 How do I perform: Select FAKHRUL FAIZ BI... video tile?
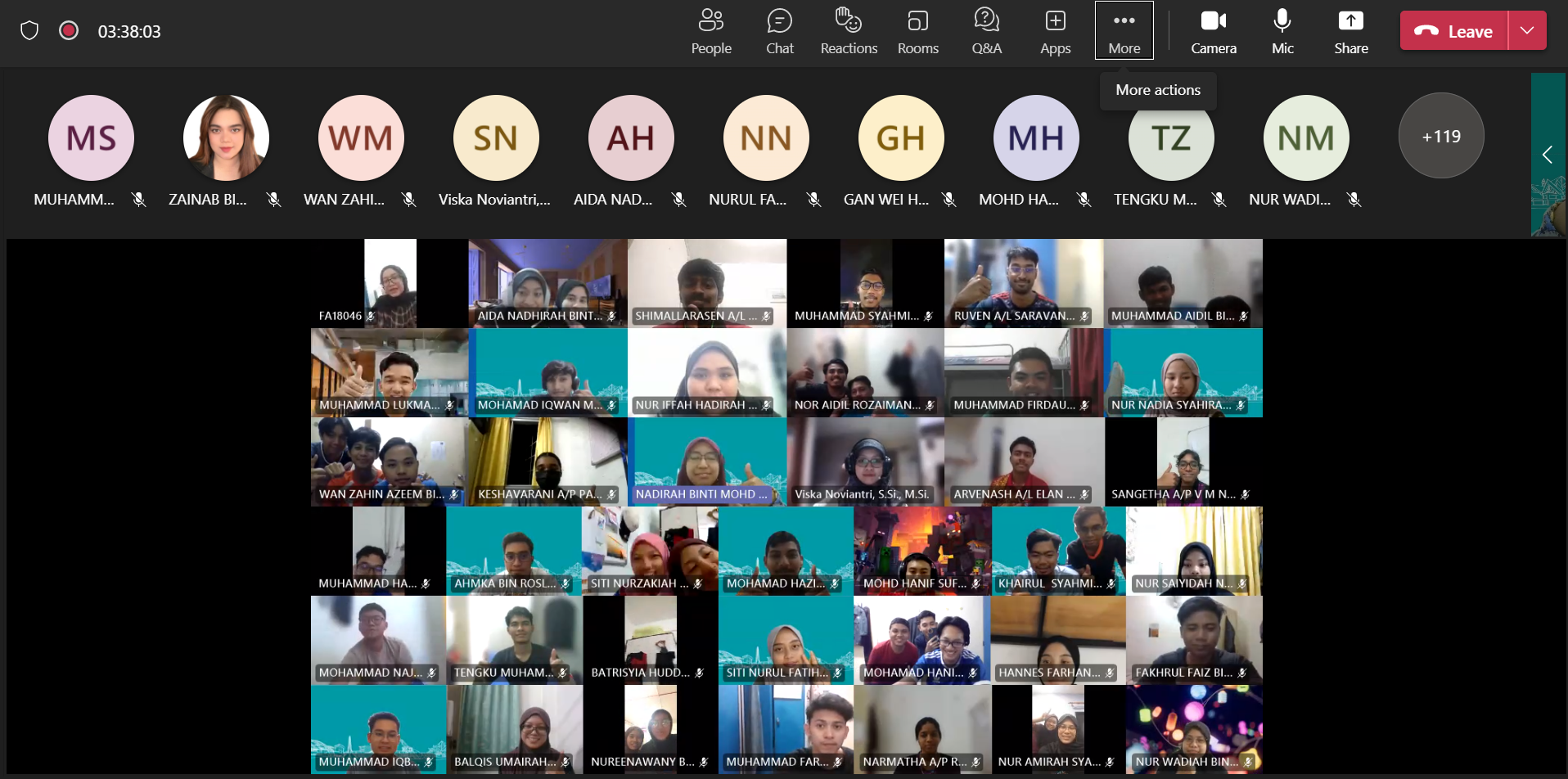coord(1194,640)
